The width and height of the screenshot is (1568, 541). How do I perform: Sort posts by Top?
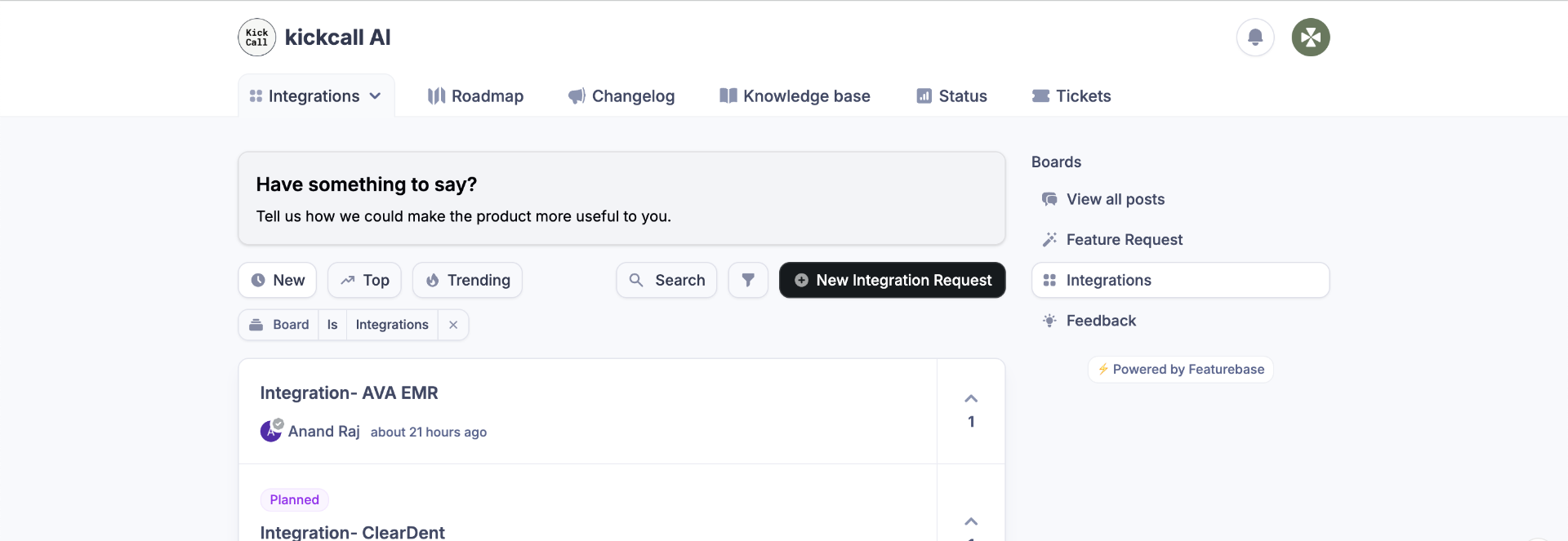tap(364, 280)
